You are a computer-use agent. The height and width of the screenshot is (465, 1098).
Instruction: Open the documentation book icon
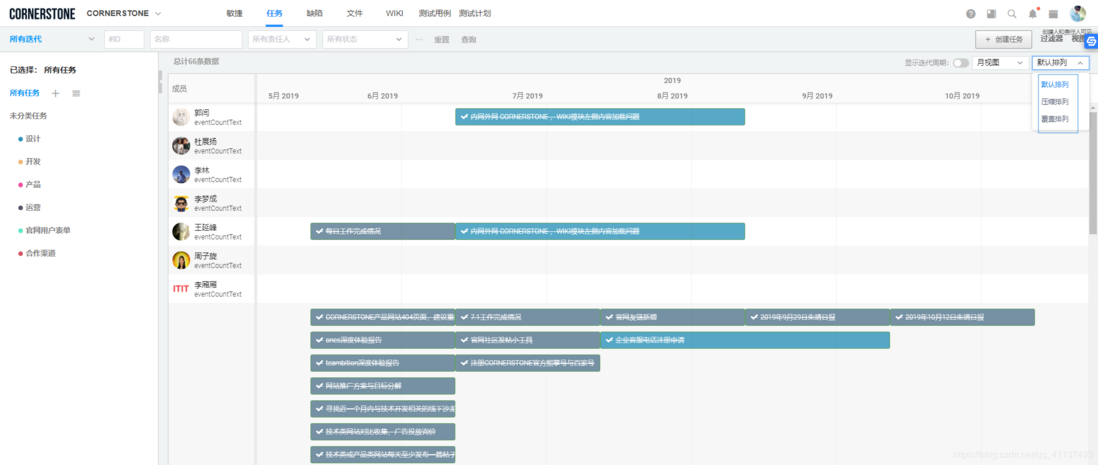991,14
